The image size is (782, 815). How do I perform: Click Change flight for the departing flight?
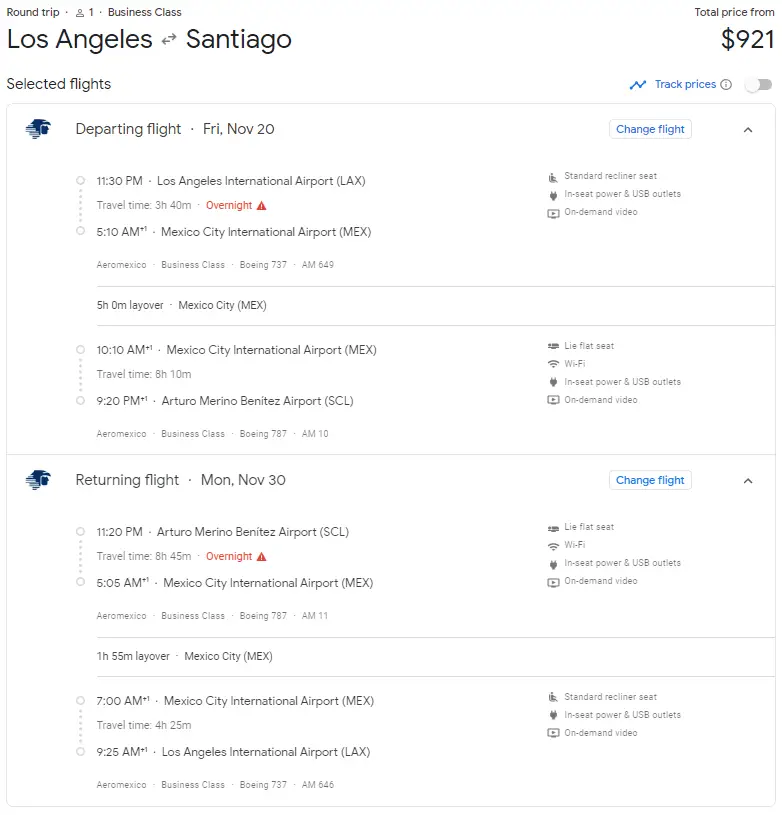point(650,129)
